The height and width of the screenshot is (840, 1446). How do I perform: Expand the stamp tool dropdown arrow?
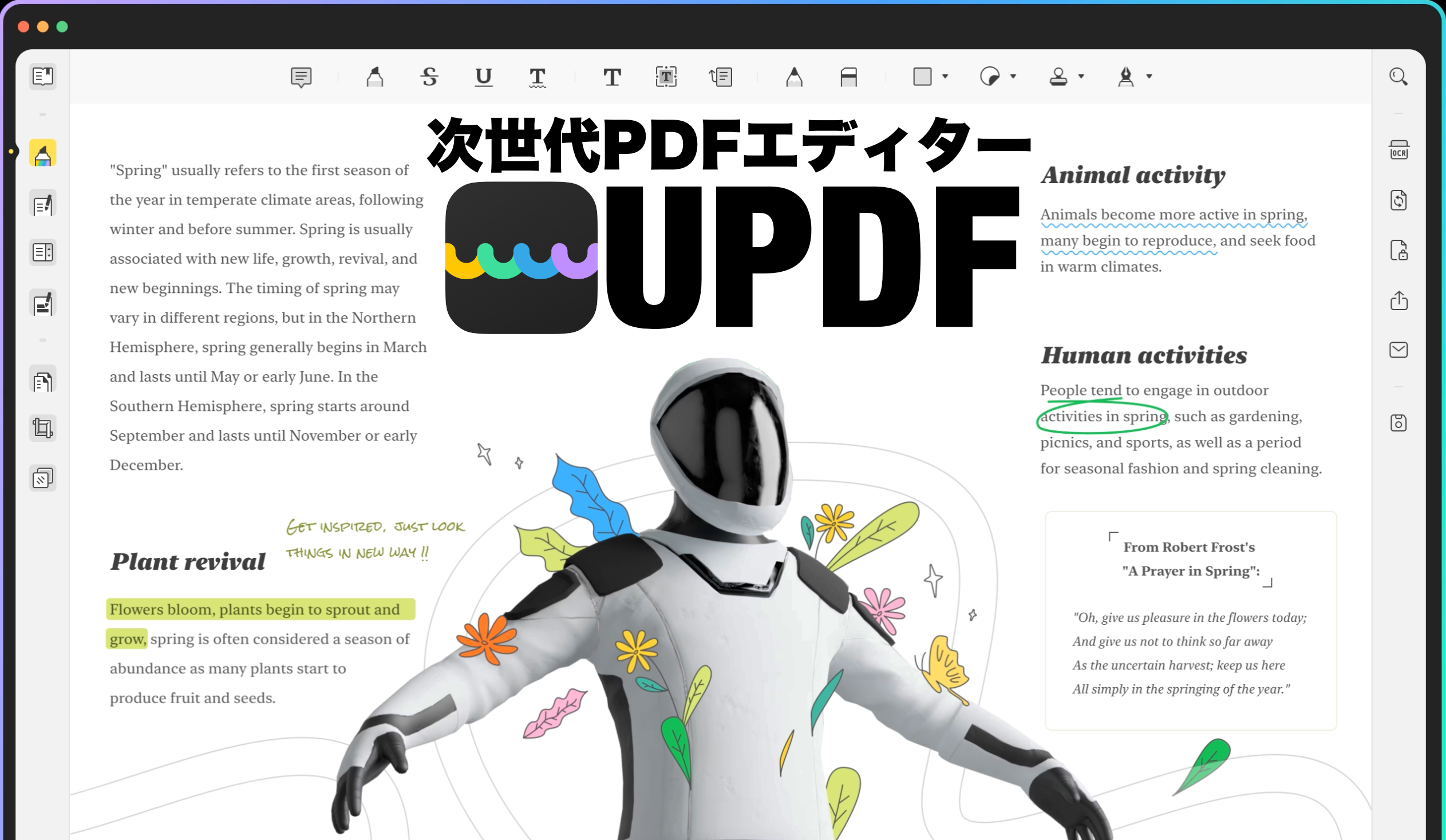pos(1081,76)
